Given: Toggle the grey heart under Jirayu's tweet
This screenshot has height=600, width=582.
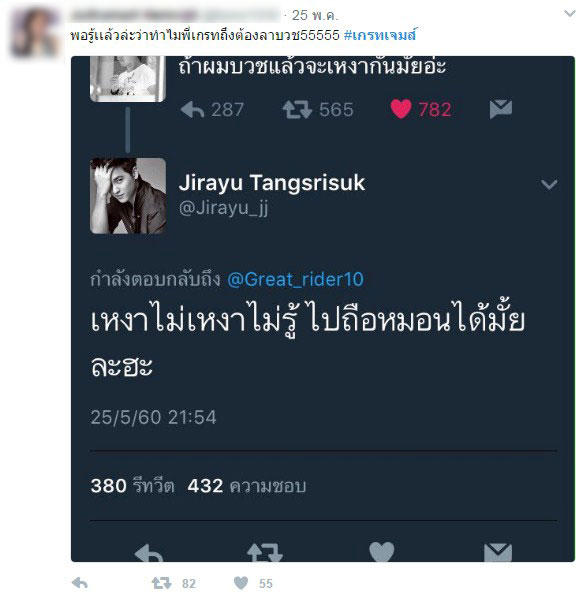Looking at the screenshot, I should [381, 552].
